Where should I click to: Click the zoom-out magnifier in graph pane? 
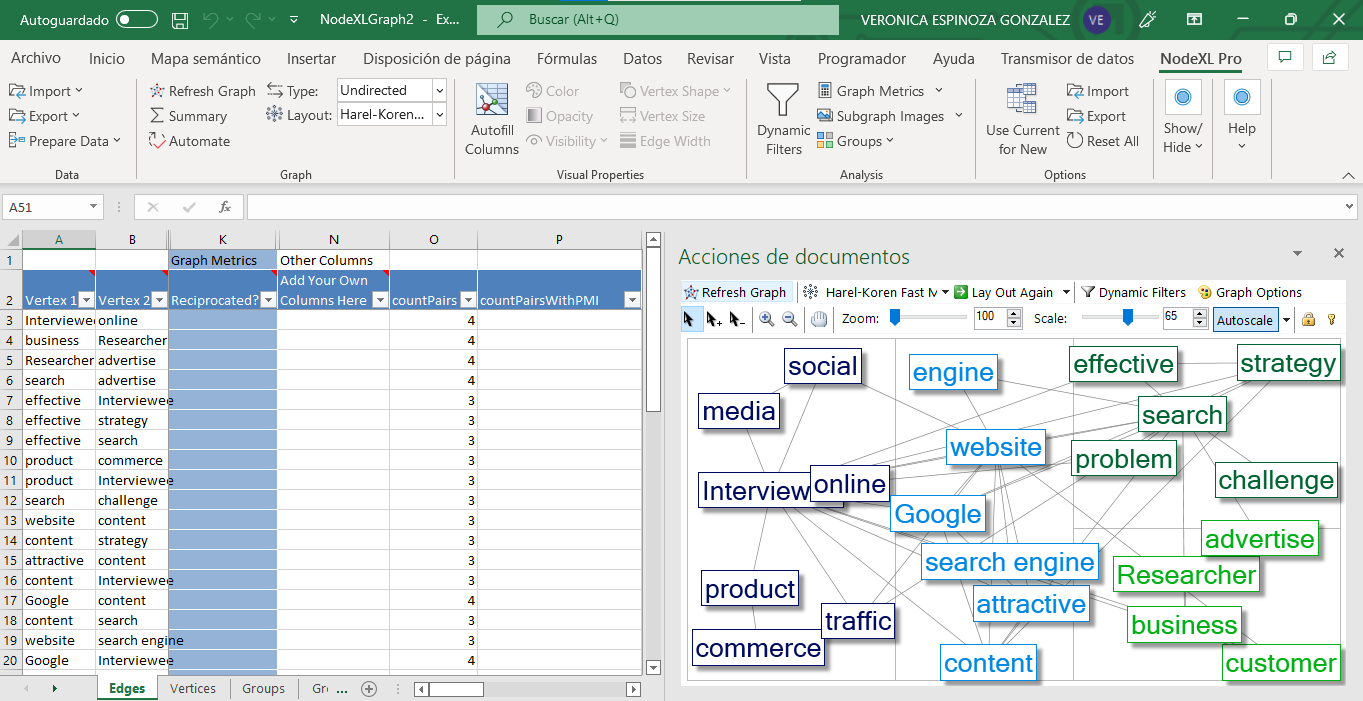[x=789, y=320]
